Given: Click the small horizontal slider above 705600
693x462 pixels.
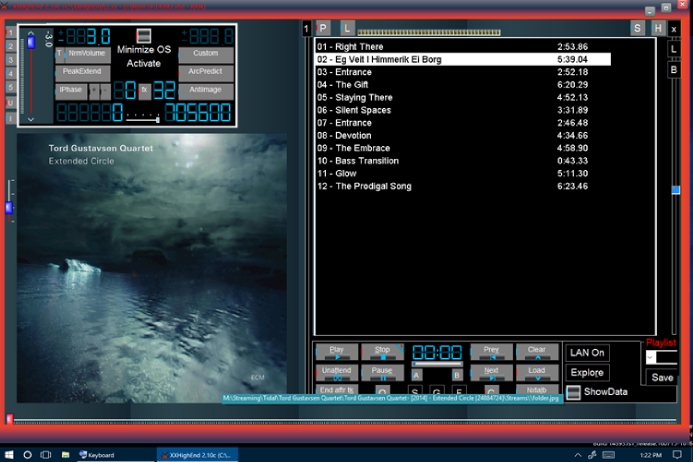Looking at the screenshot, I should tap(142, 118).
